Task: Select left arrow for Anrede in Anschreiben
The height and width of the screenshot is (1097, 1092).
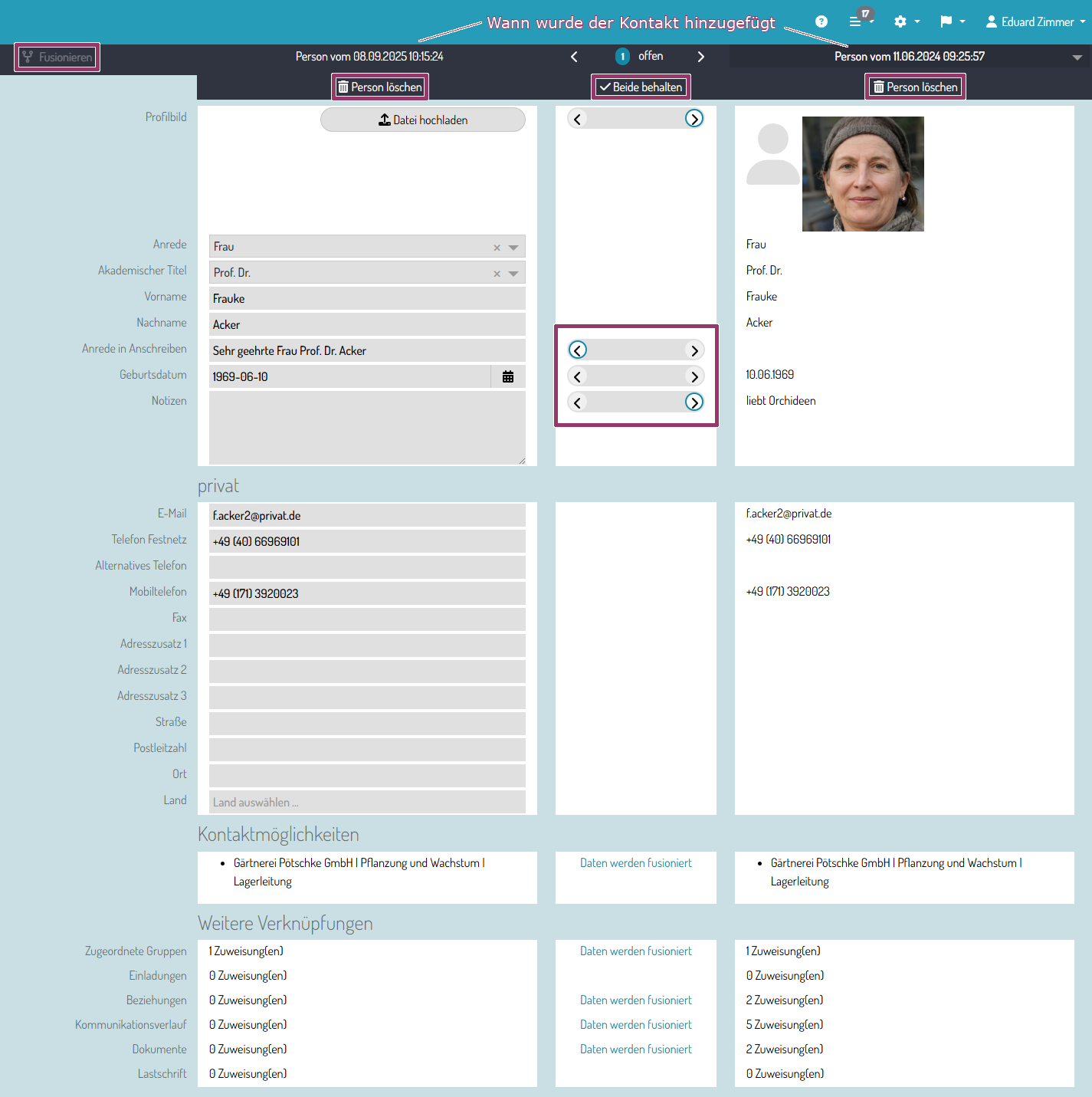Action: [x=578, y=350]
